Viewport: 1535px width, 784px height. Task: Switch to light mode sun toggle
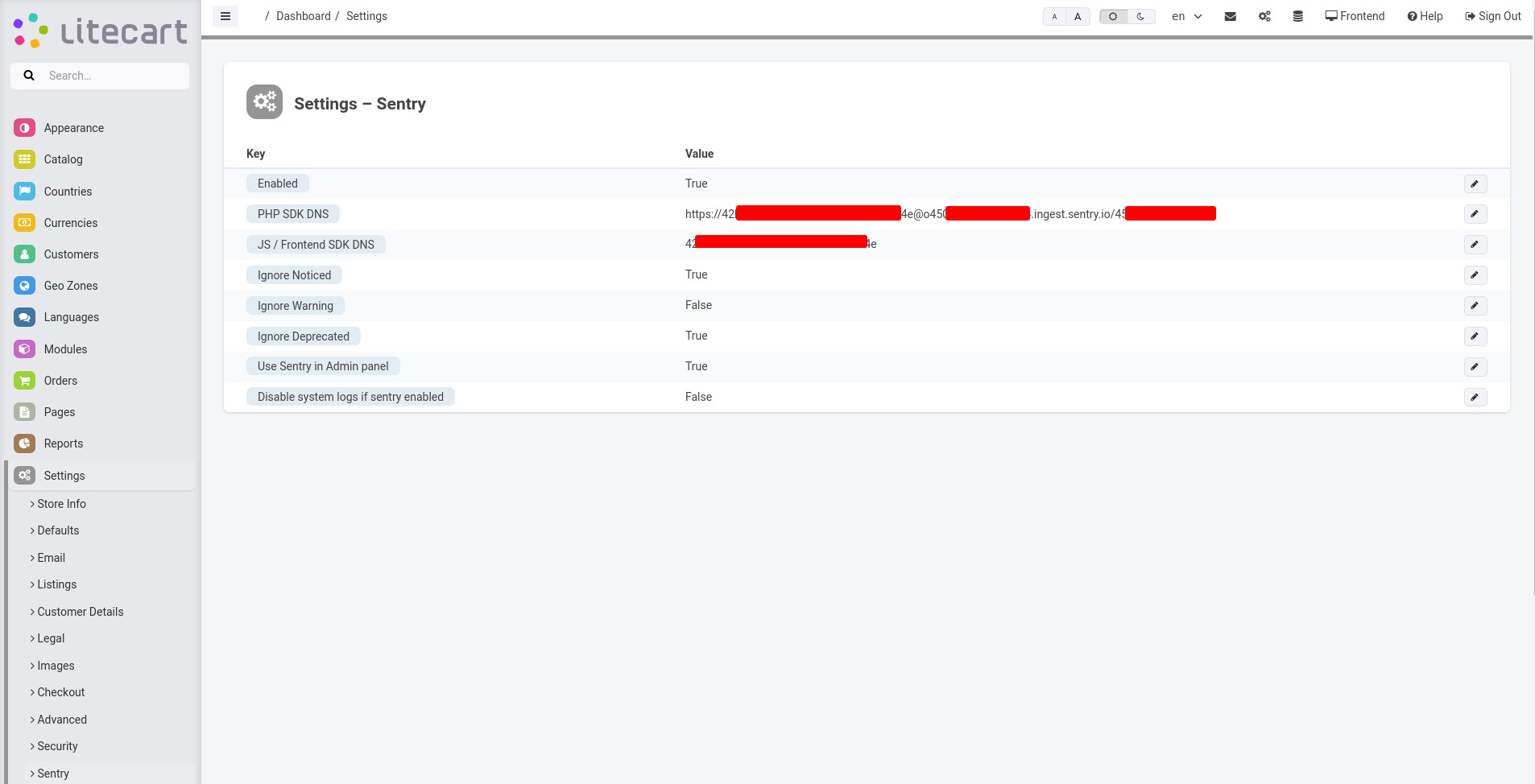1113,16
